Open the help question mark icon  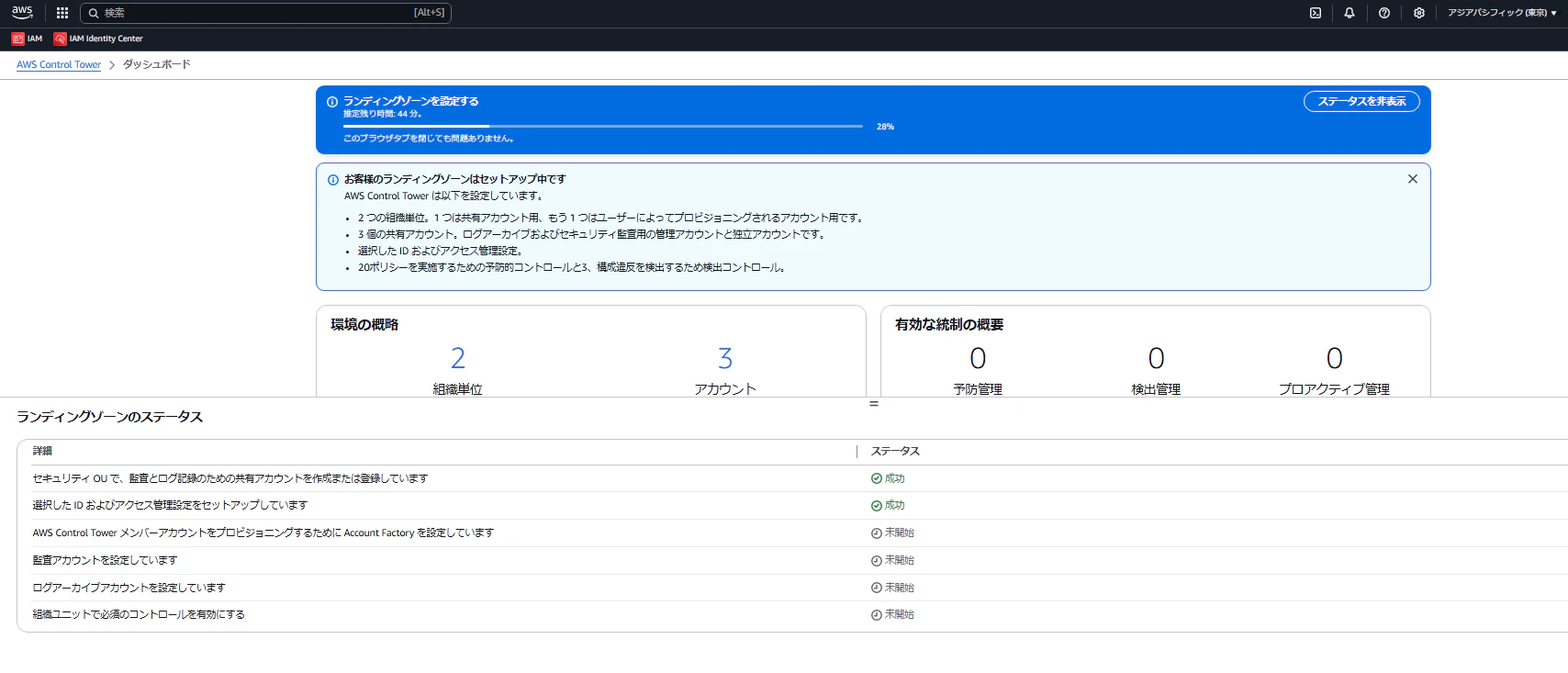[x=1384, y=13]
